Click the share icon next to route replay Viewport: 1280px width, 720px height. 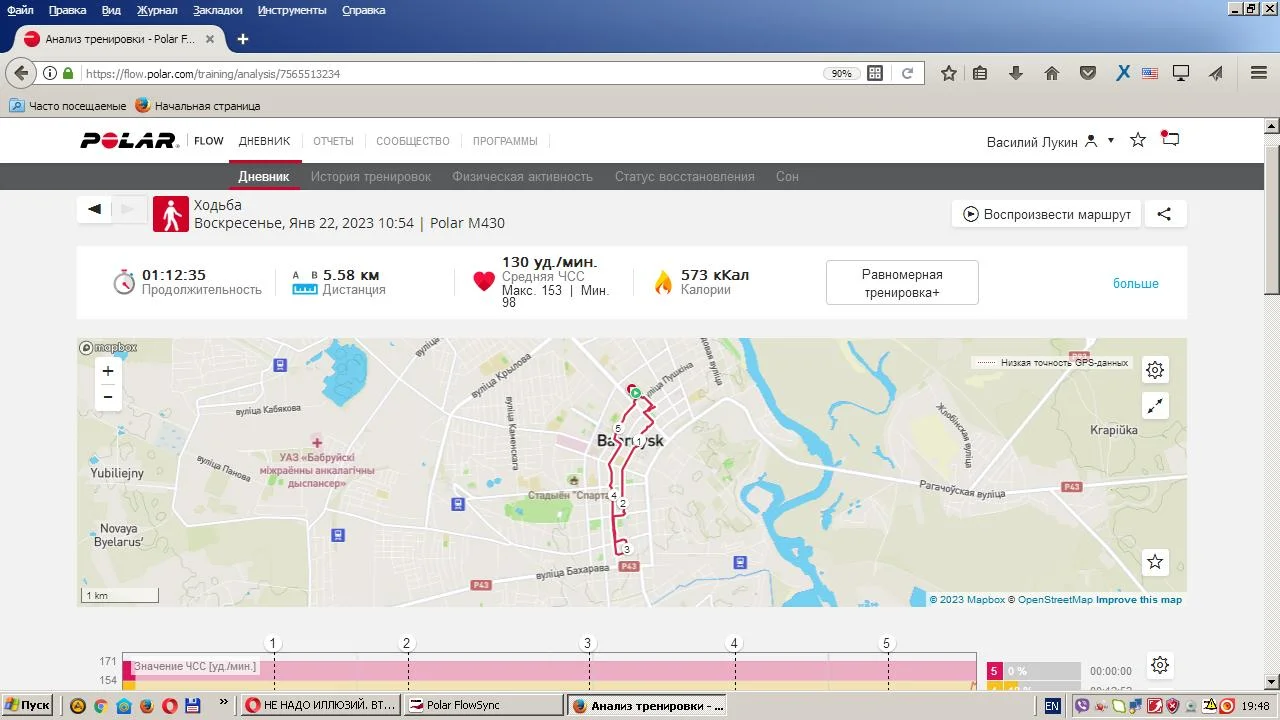(x=1164, y=214)
